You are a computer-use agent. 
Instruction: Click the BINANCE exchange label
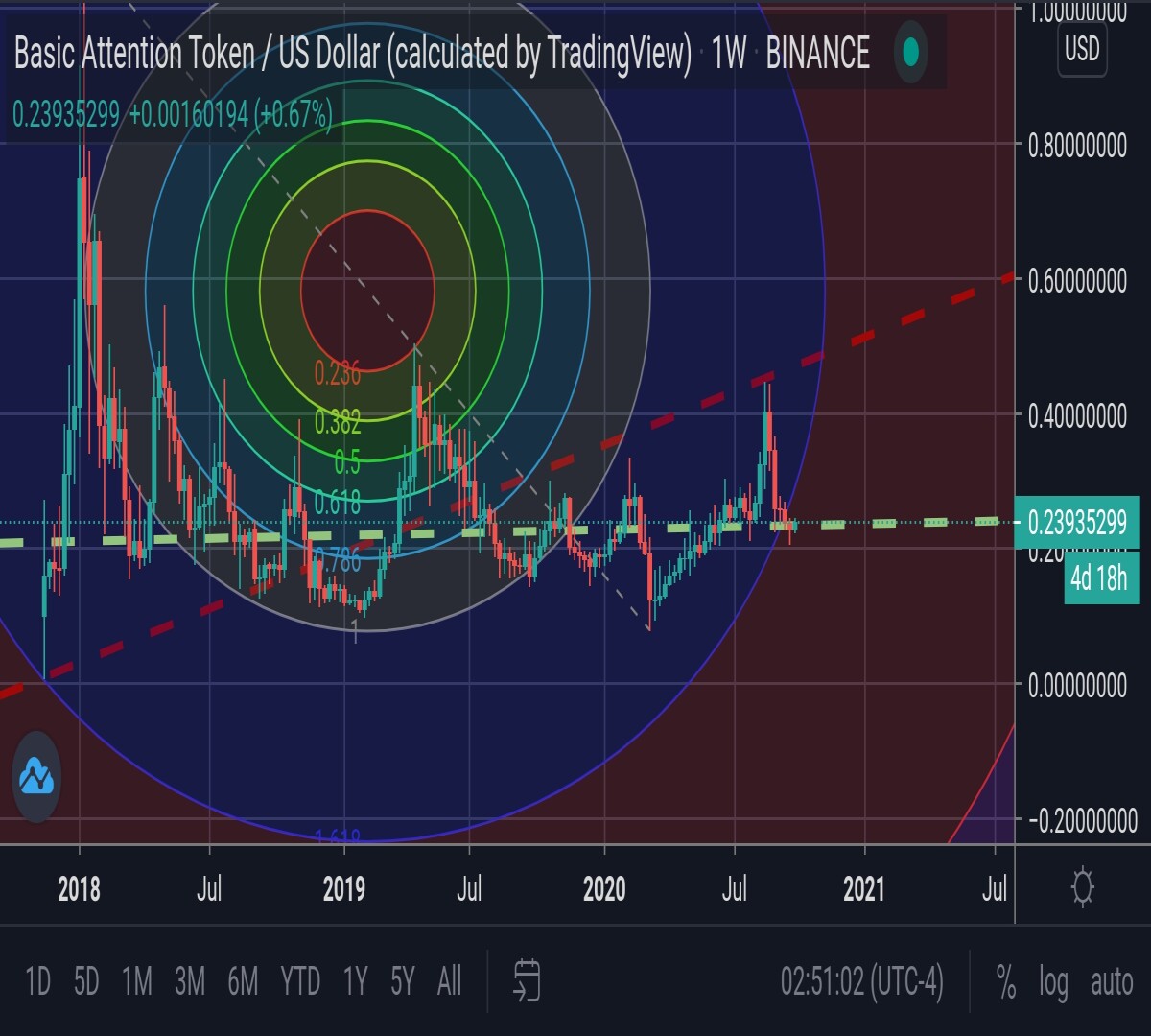coord(818,54)
